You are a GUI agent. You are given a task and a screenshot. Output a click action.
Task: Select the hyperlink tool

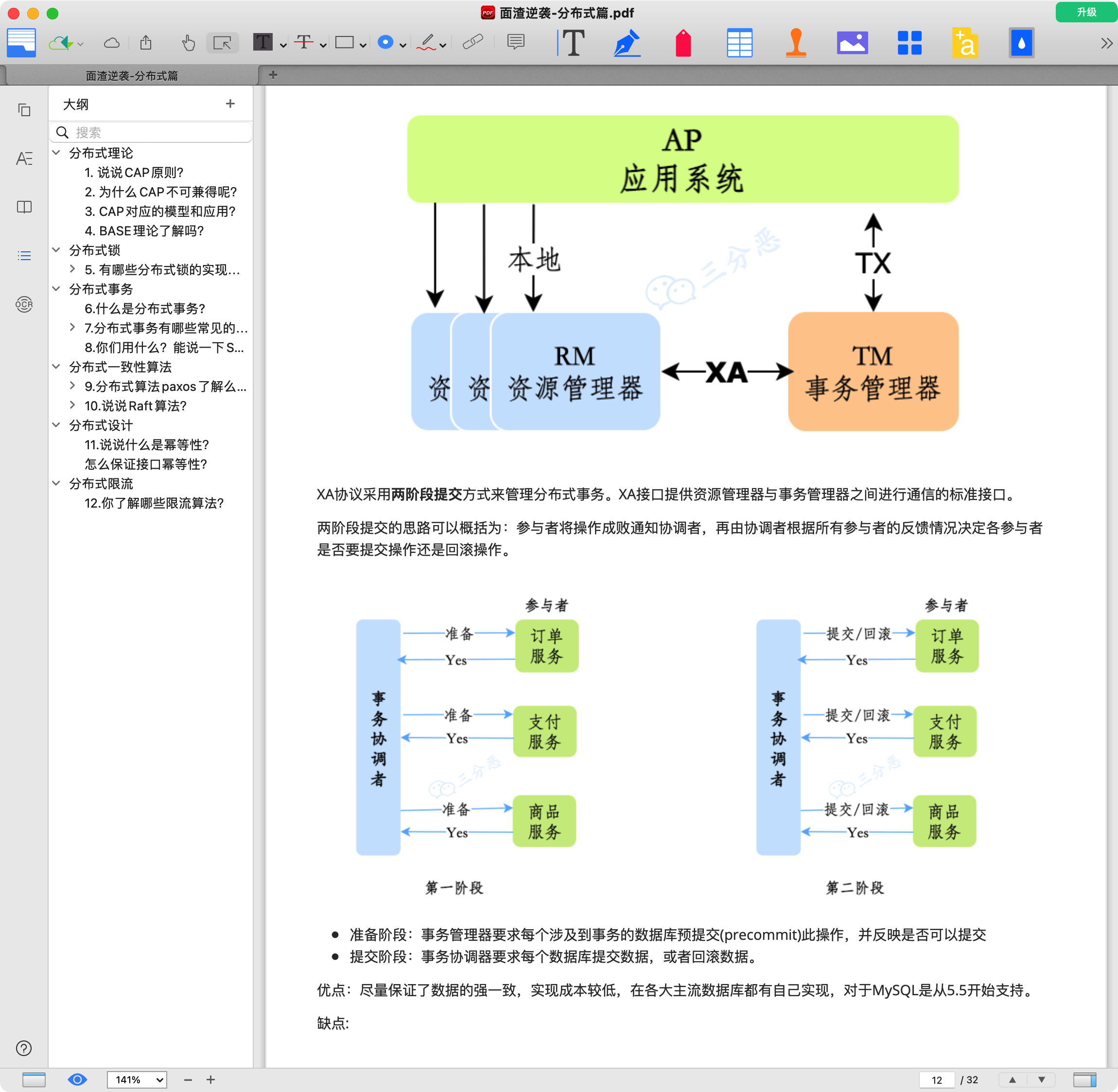click(x=473, y=42)
